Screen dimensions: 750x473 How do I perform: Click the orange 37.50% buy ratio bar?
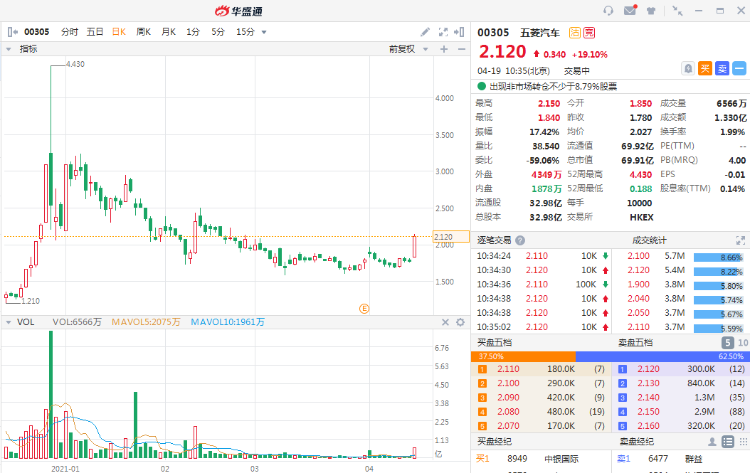[523, 356]
